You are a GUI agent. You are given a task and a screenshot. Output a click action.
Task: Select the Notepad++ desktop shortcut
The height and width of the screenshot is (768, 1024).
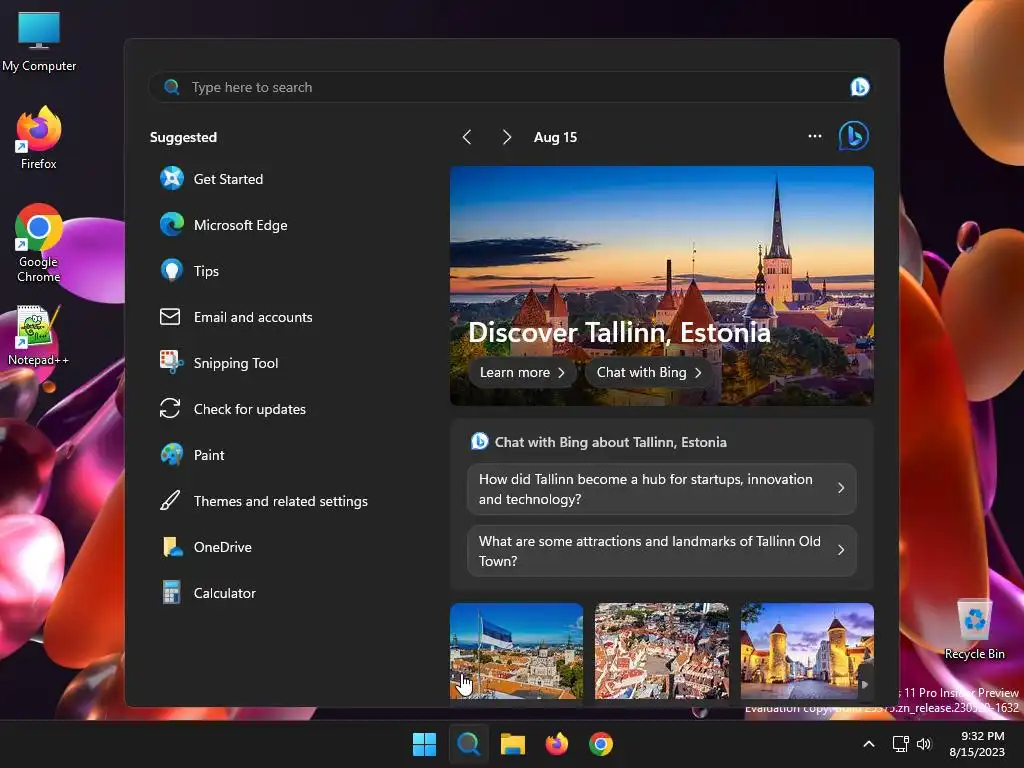(x=39, y=336)
